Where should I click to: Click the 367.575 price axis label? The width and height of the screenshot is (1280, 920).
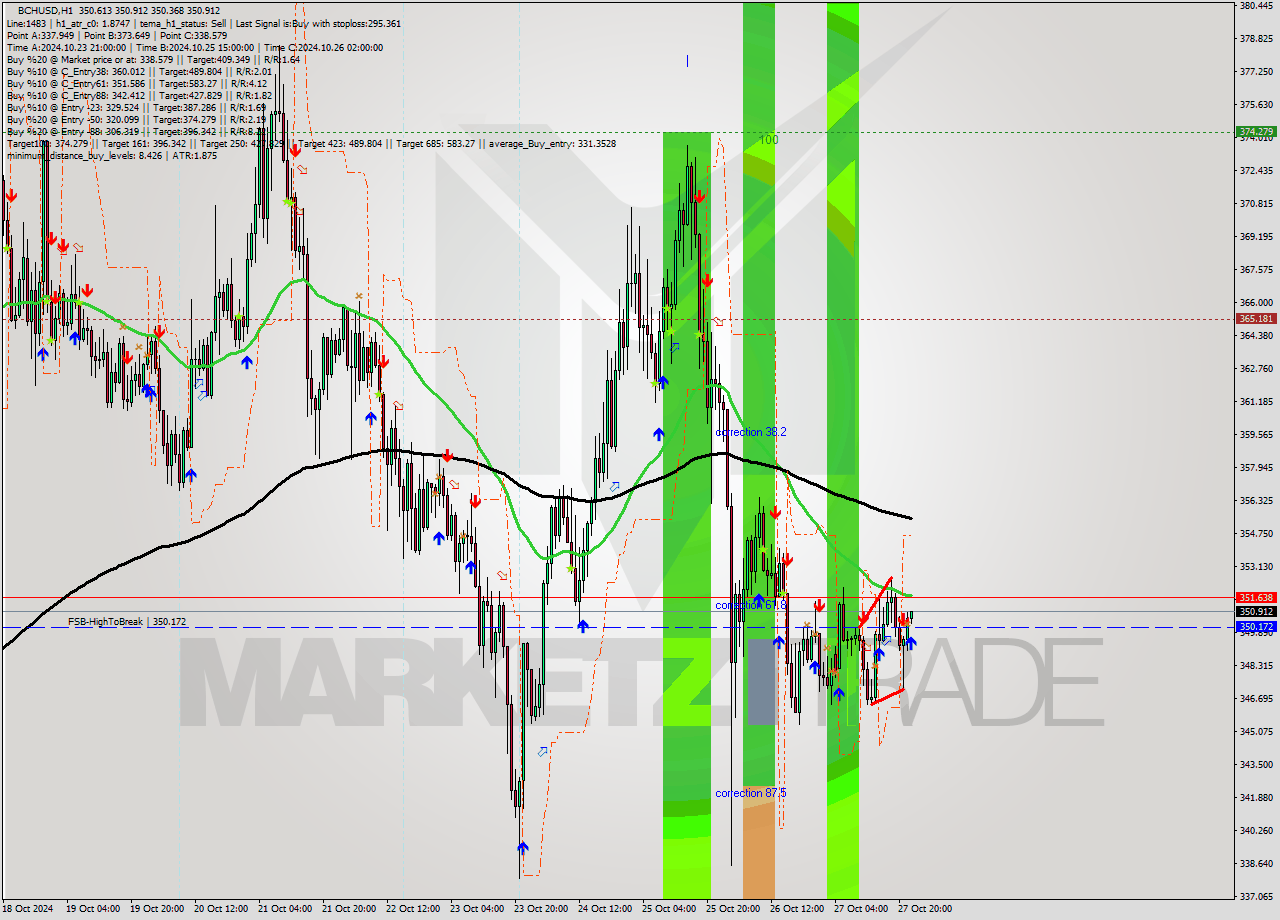(x=1255, y=270)
